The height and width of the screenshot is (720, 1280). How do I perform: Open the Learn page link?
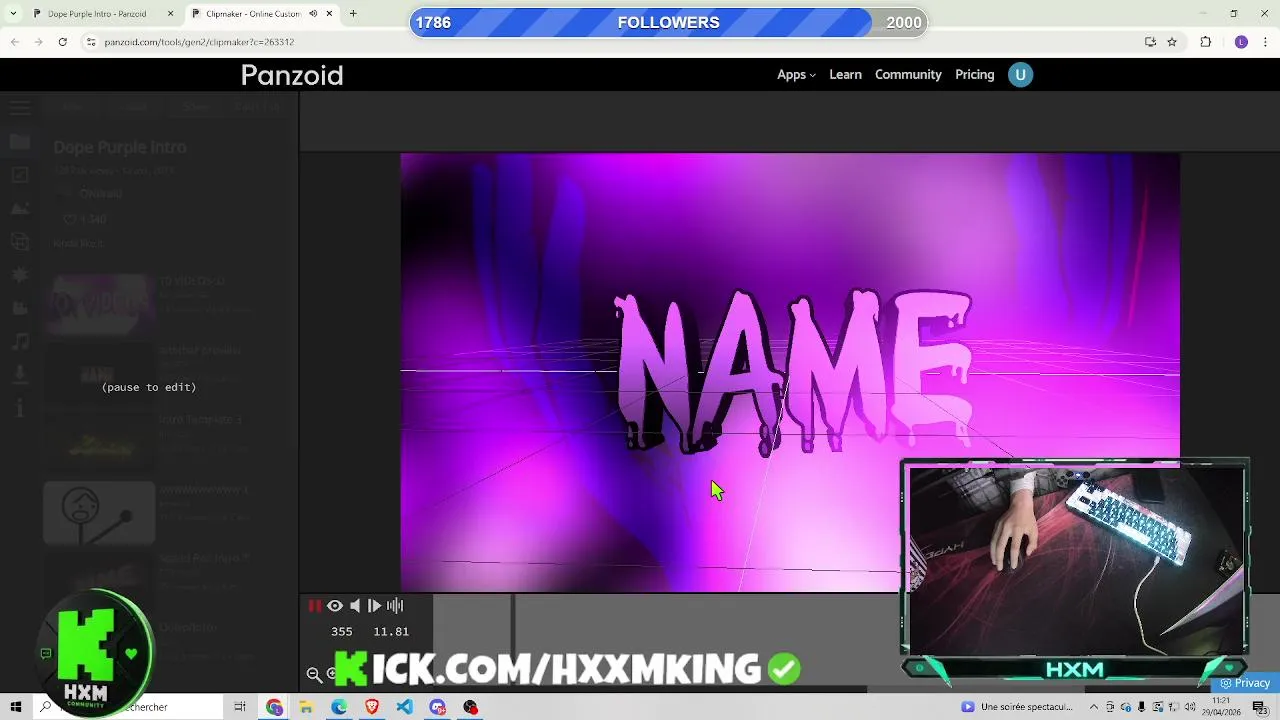coord(845,75)
